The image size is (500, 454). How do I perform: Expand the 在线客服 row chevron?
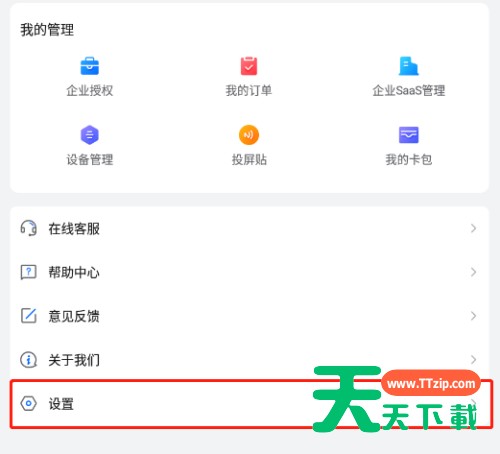coord(473,228)
